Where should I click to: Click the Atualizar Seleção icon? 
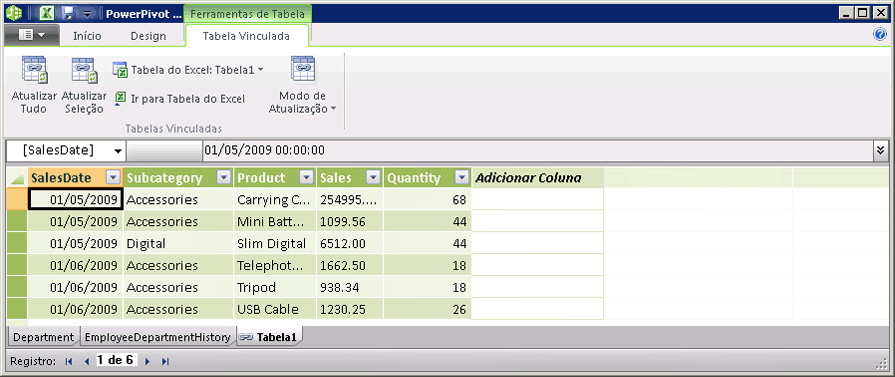tap(84, 70)
